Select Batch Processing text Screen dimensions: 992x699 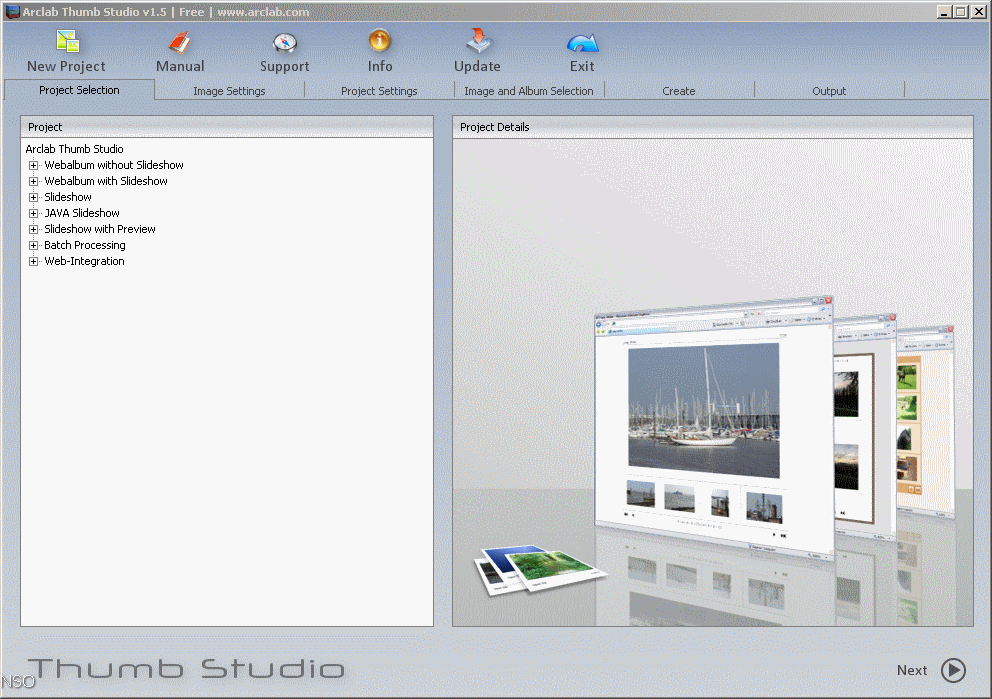[85, 245]
